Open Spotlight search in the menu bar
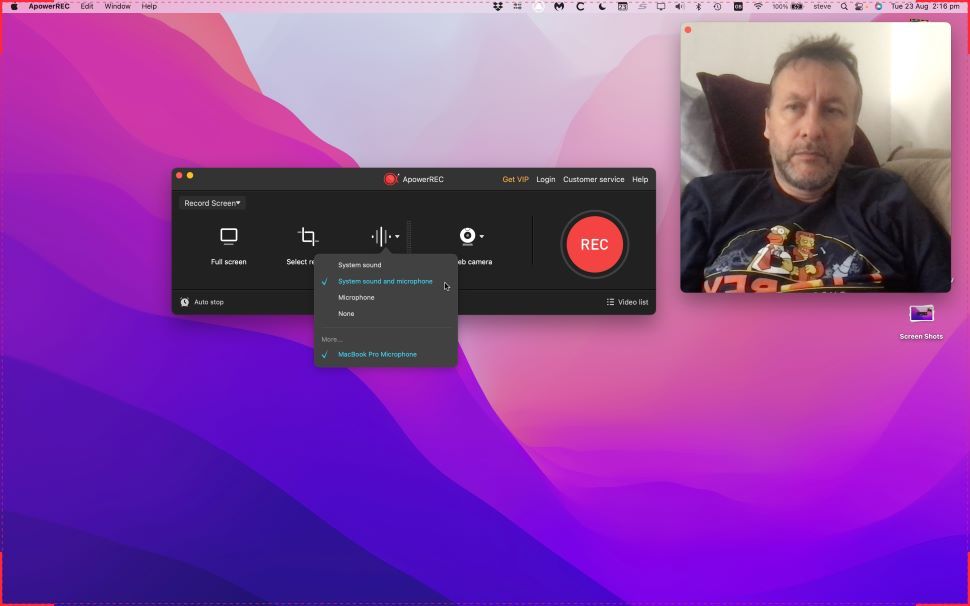The height and width of the screenshot is (606, 970). tap(843, 6)
